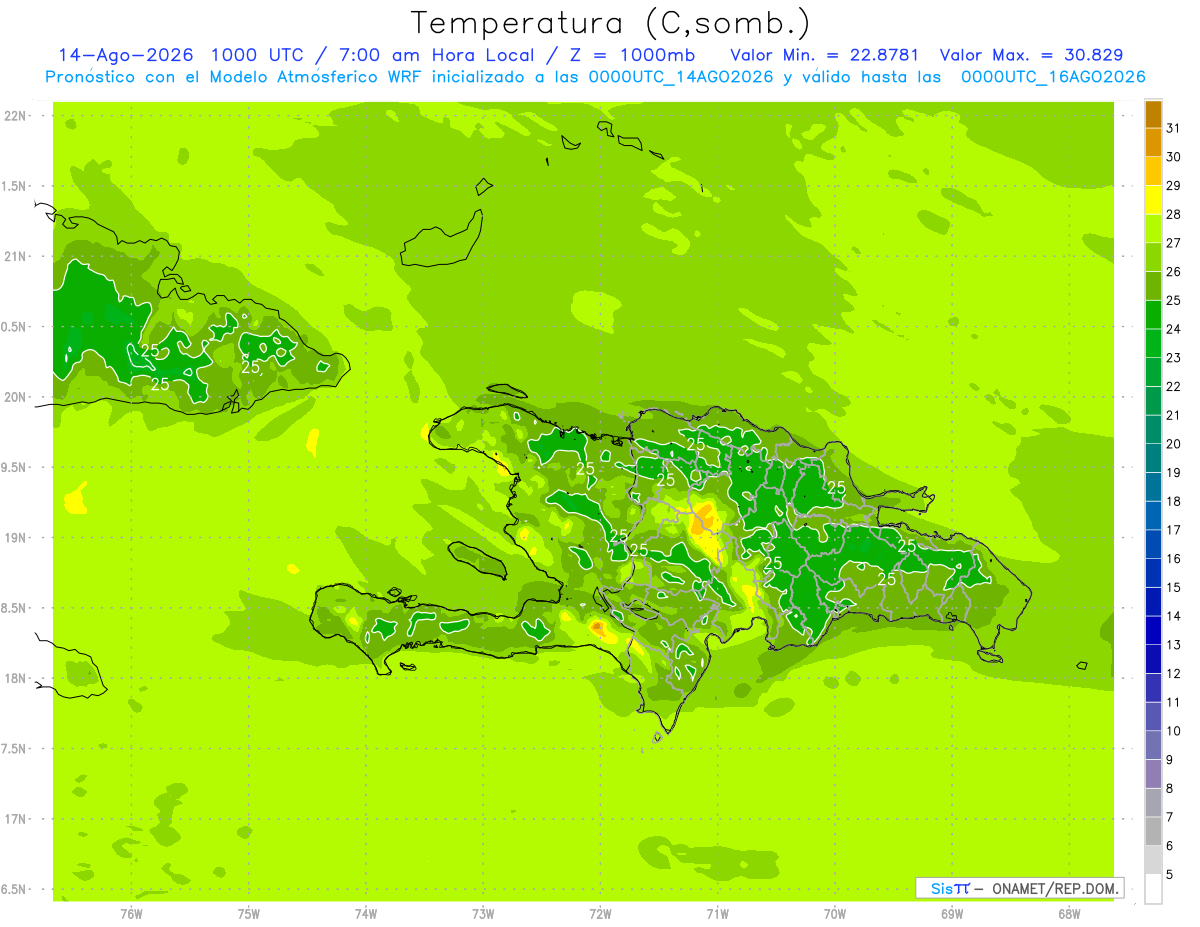1200x927 pixels.
Task: Click the '30' legend value
Action: [x=1173, y=157]
